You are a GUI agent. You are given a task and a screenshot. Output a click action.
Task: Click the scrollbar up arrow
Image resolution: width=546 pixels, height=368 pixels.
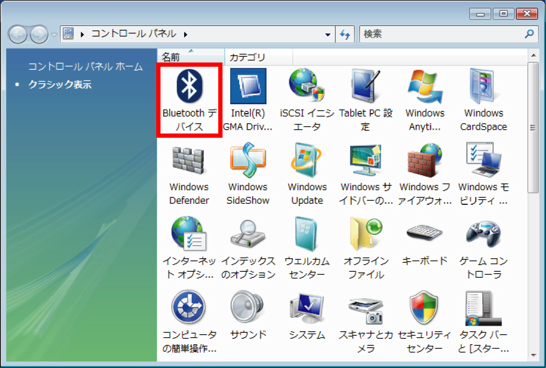[x=533, y=56]
